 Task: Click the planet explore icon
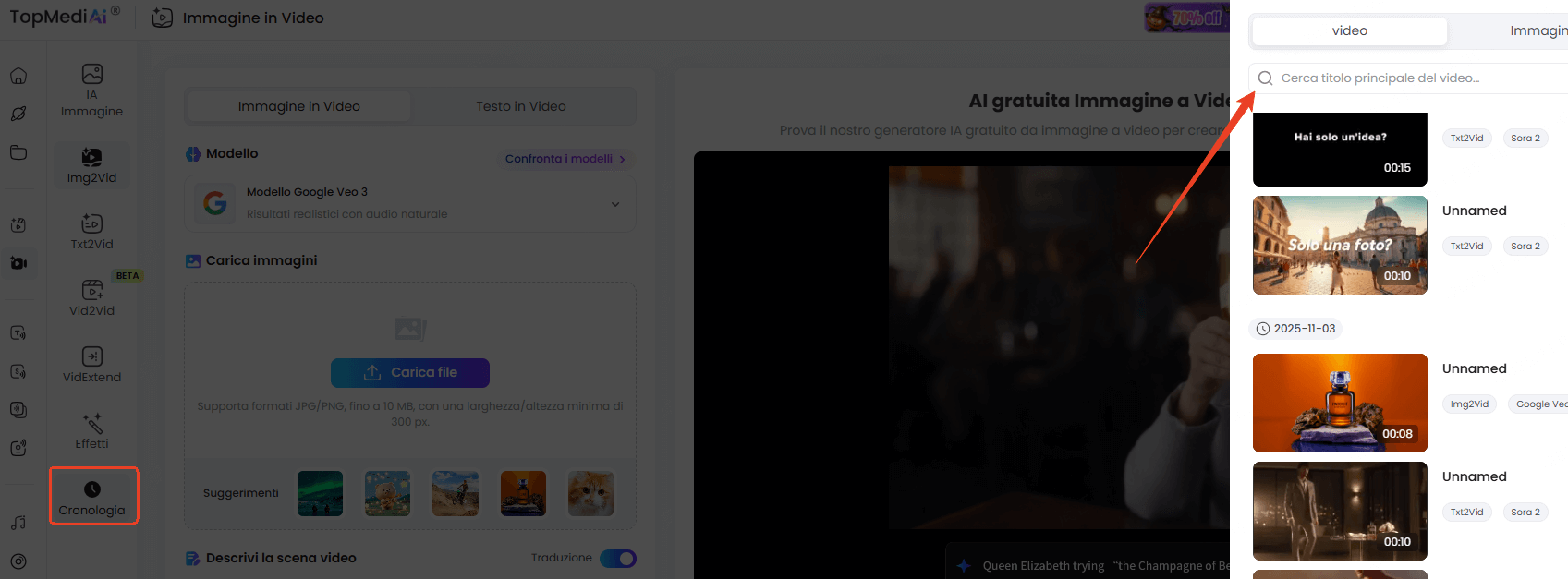pyautogui.click(x=18, y=114)
